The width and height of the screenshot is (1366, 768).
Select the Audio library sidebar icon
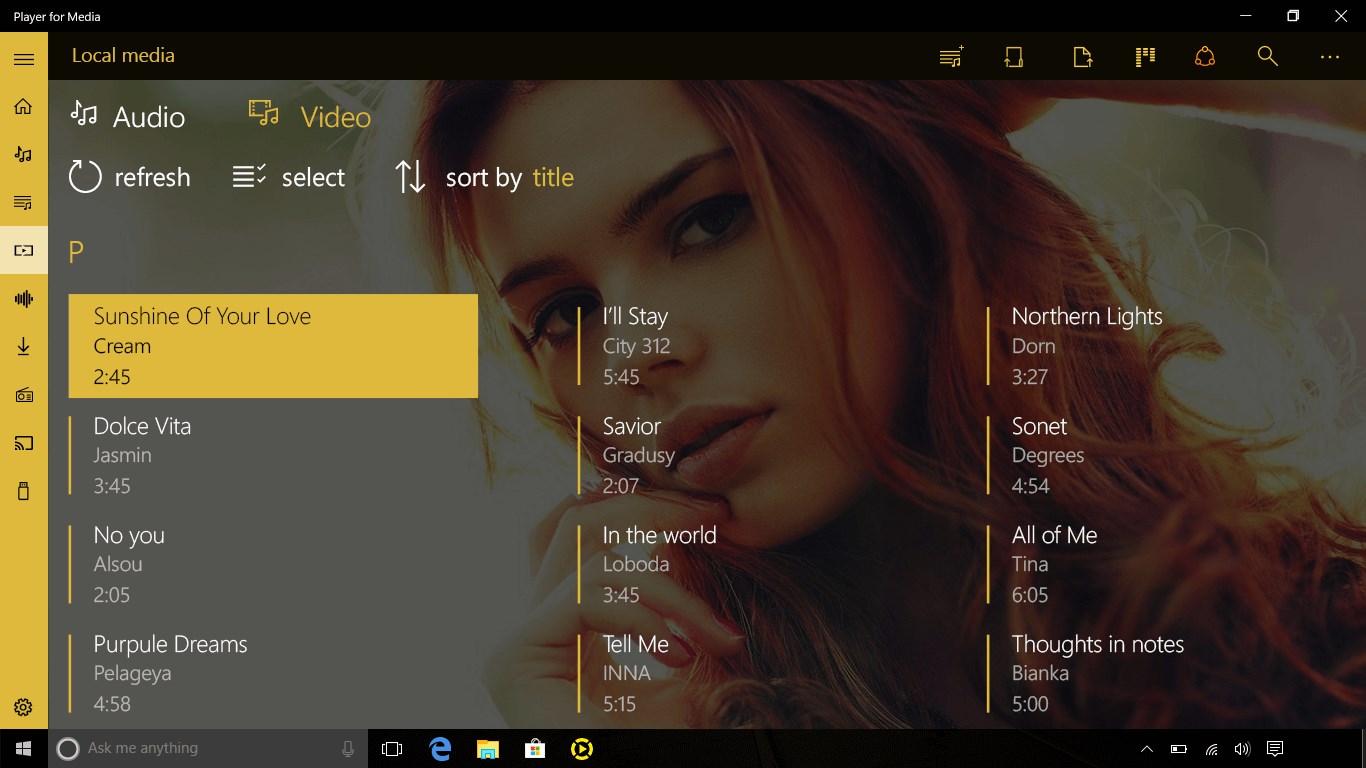point(23,154)
